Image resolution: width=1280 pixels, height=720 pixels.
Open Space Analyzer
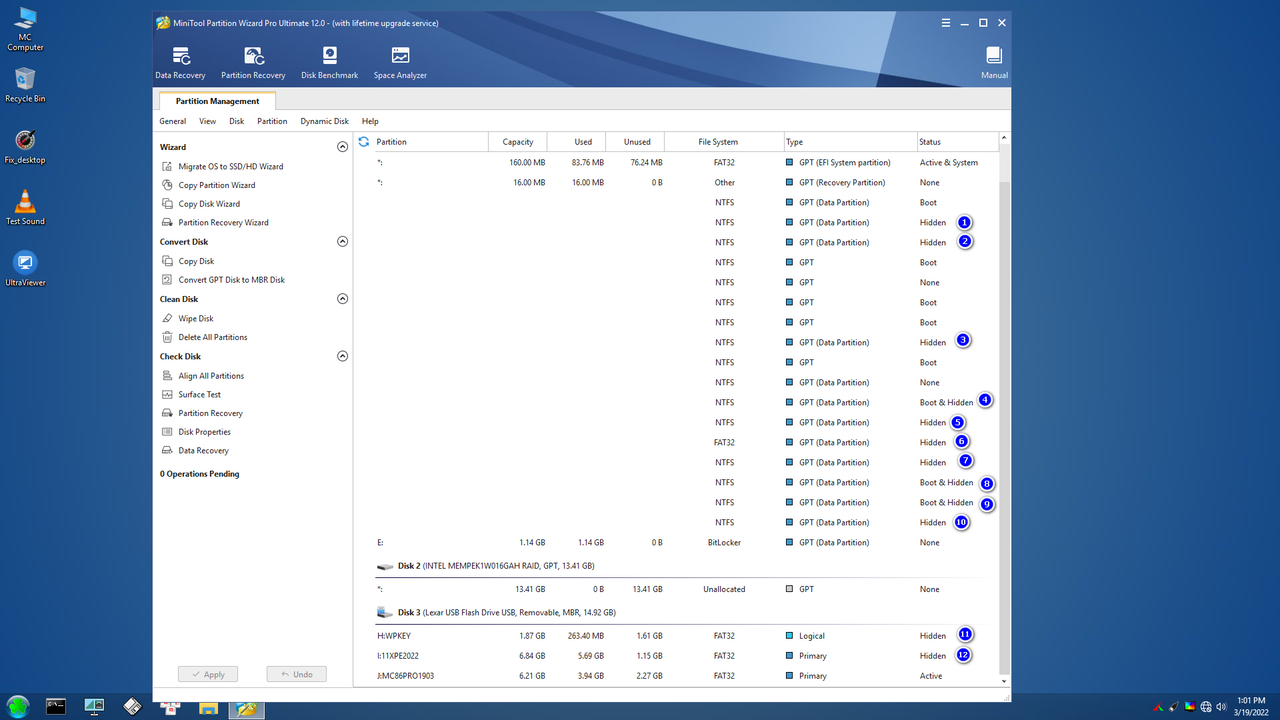[x=400, y=63]
